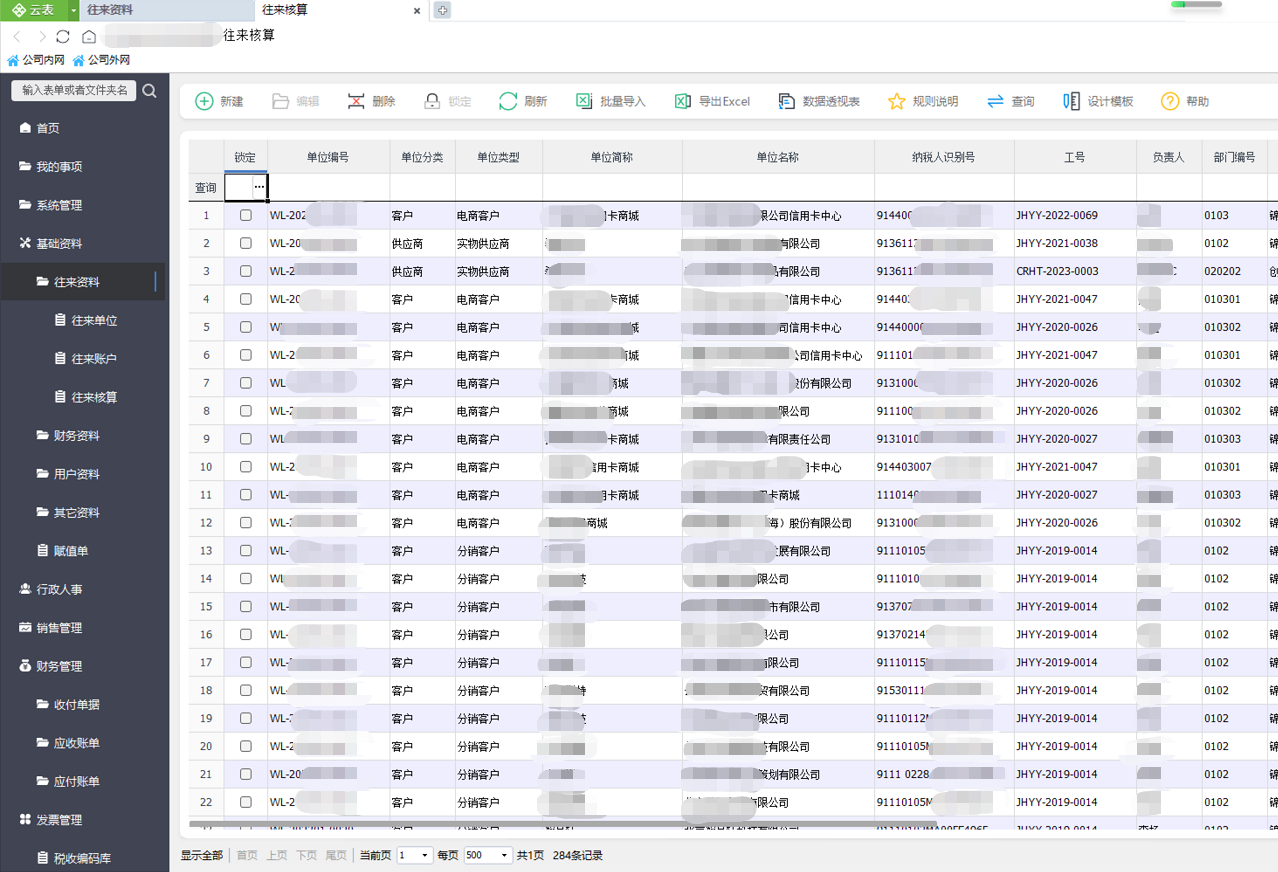Tick the lock checkbox in row 2
This screenshot has height=872, width=1278.
[246, 243]
